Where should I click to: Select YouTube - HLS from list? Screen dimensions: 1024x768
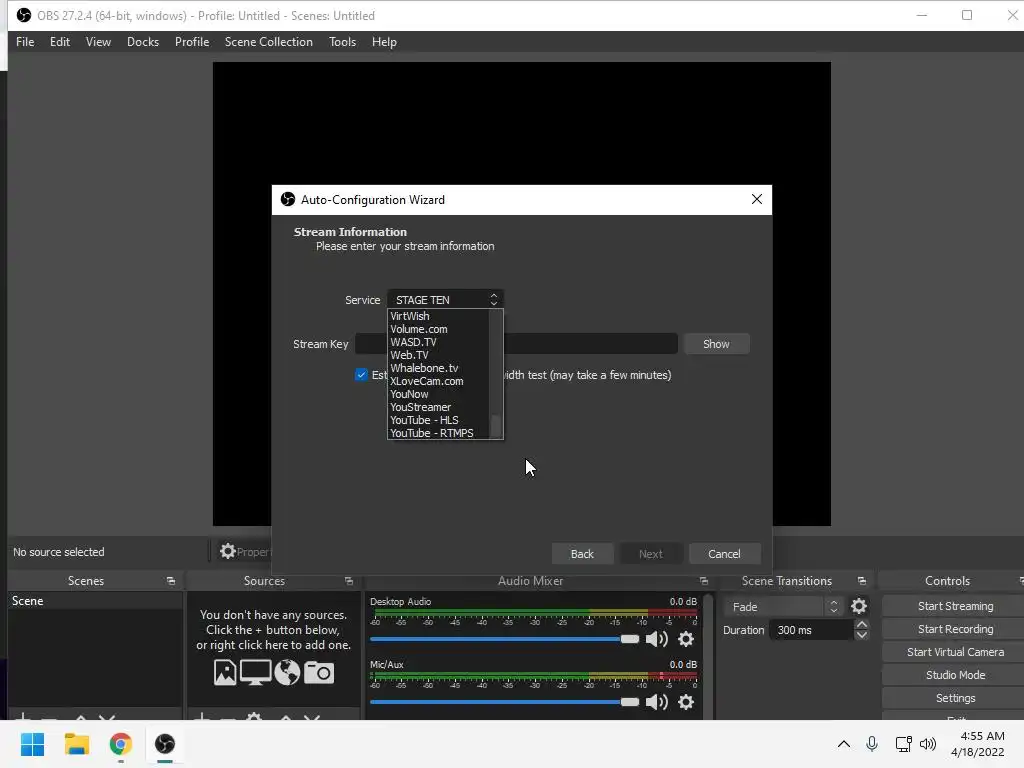(438, 421)
